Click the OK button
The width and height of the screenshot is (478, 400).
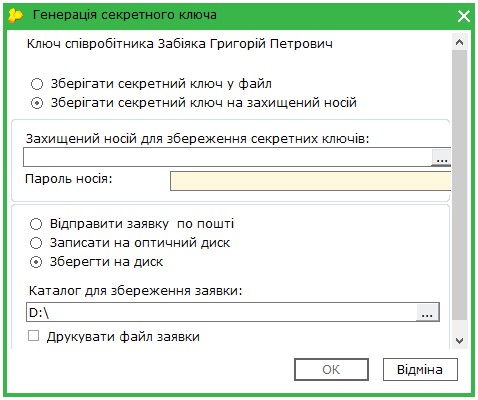pyautogui.click(x=331, y=369)
